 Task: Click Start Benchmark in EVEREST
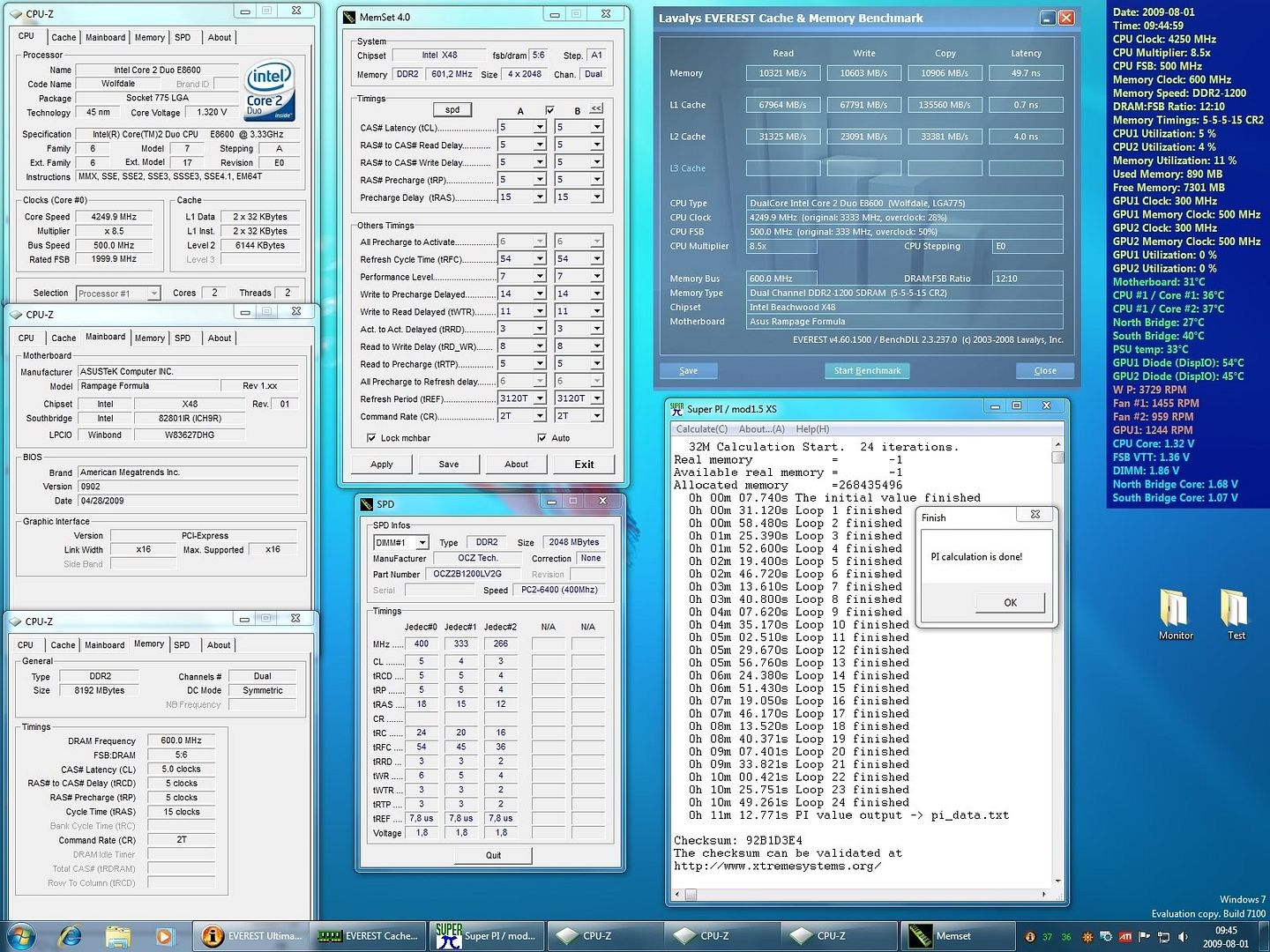[867, 371]
